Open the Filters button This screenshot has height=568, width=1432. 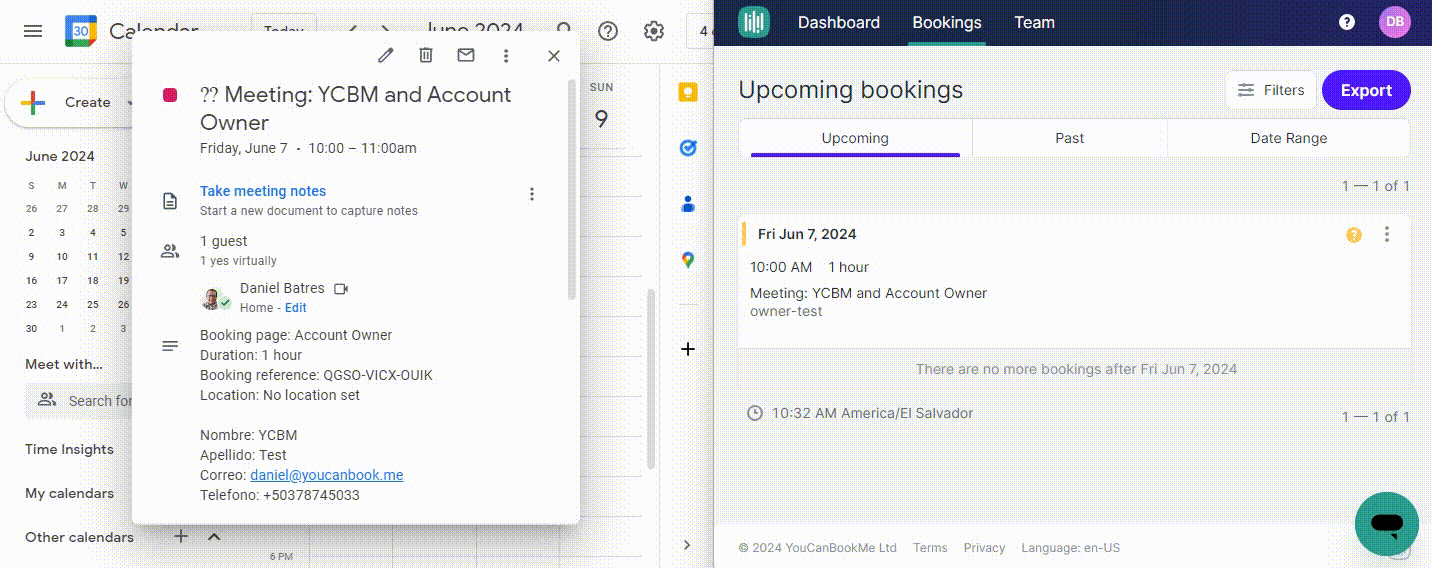pyautogui.click(x=1270, y=90)
